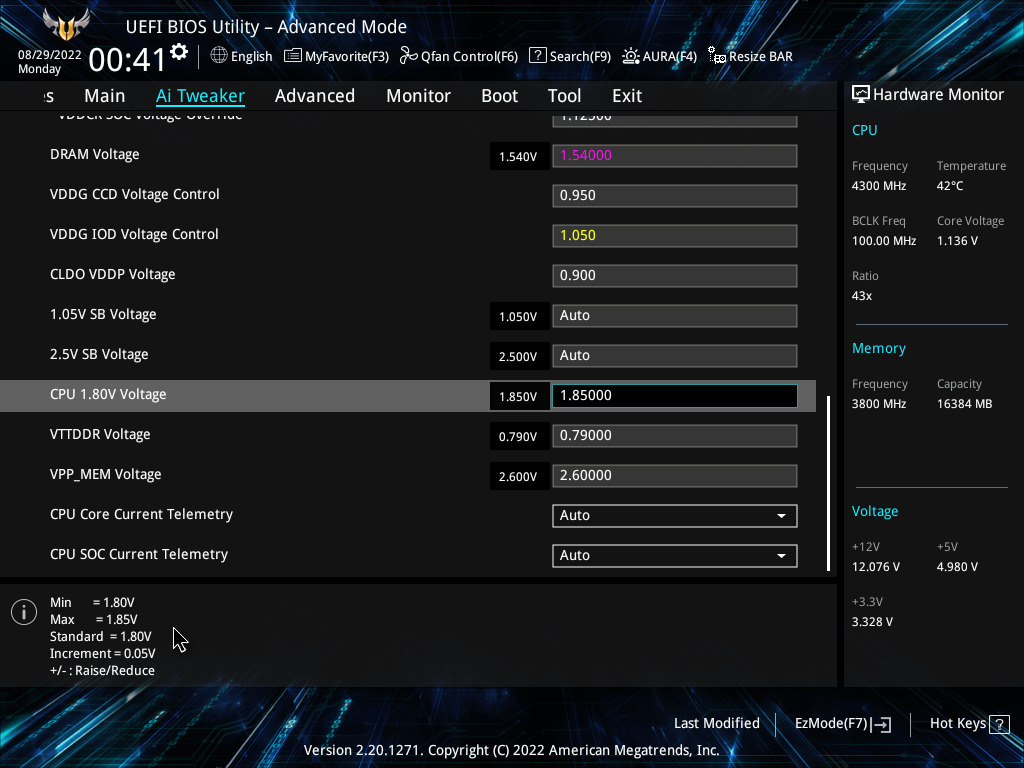
Task: Click the 16384 MB capacity value
Action: (x=965, y=404)
